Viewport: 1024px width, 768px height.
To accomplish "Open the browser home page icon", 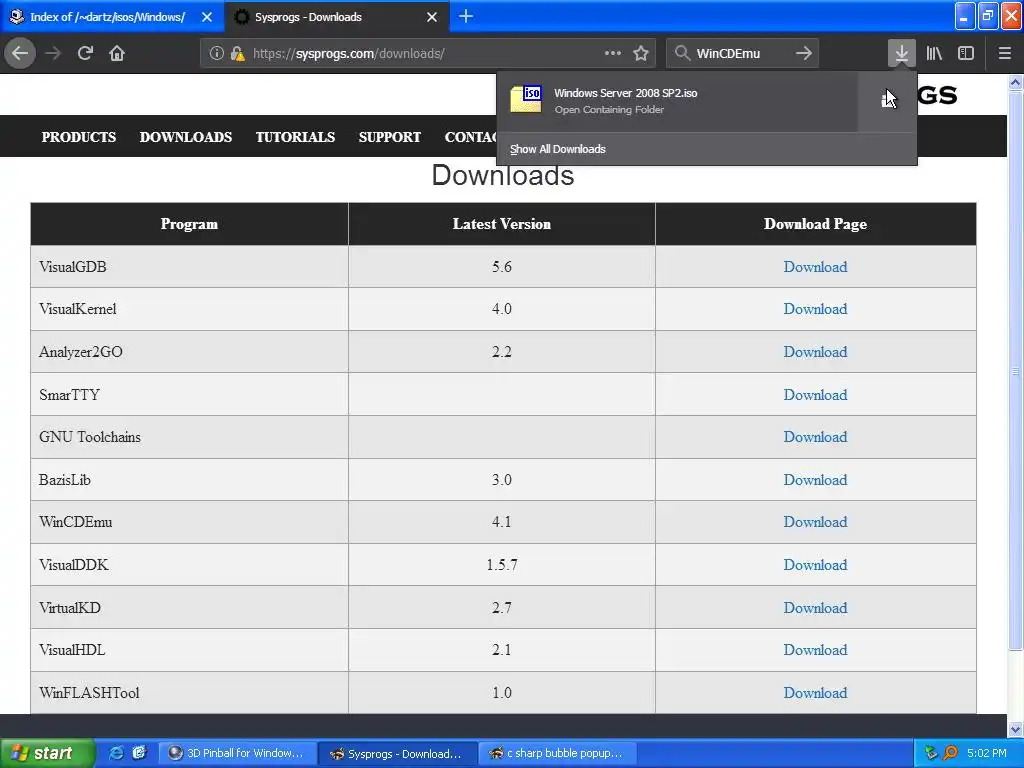I will (x=117, y=53).
